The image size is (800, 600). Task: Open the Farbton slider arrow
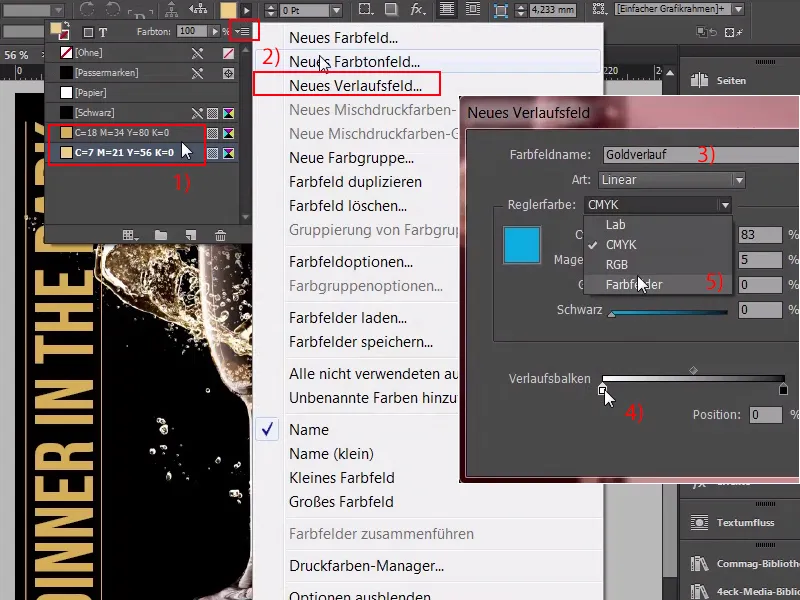coord(215,31)
